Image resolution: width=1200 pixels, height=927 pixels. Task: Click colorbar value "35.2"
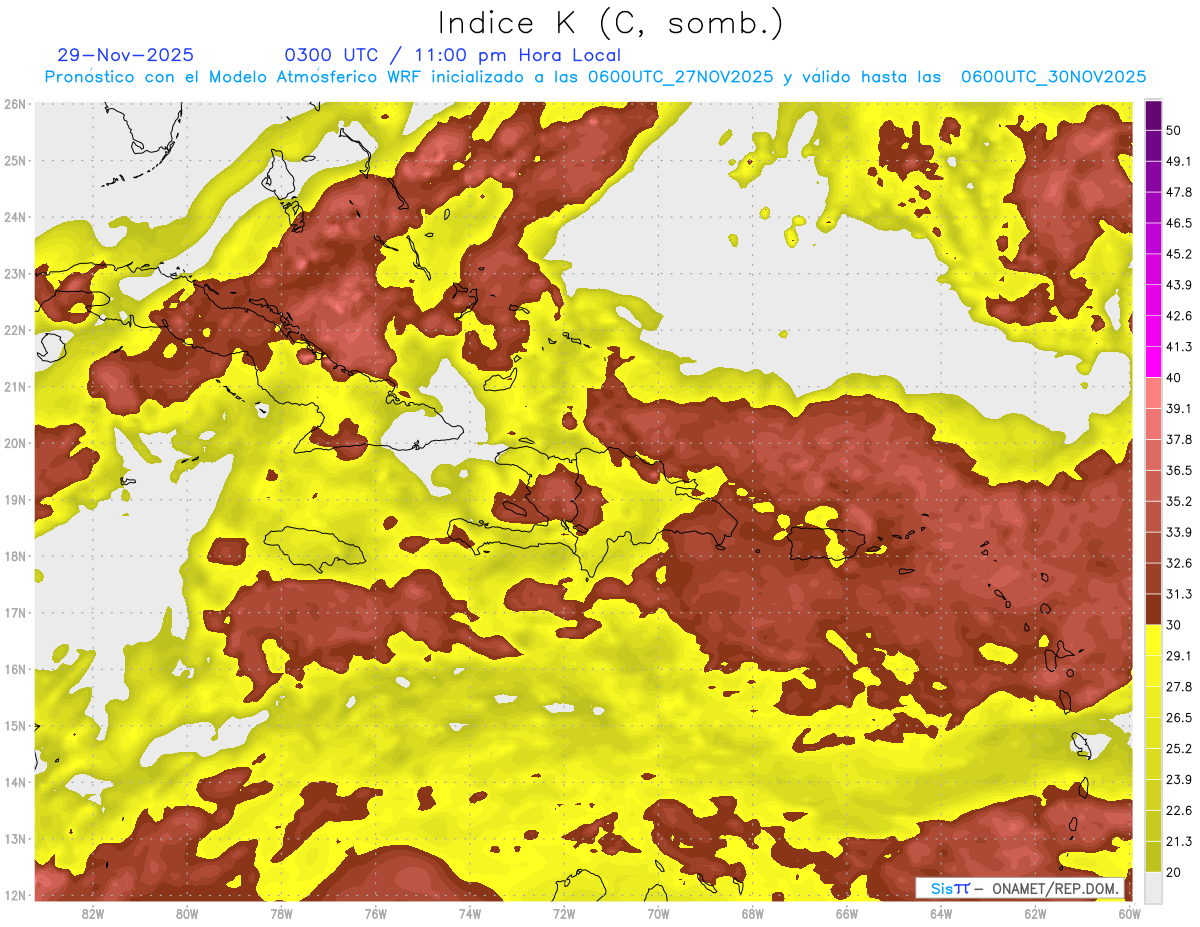click(x=1178, y=501)
